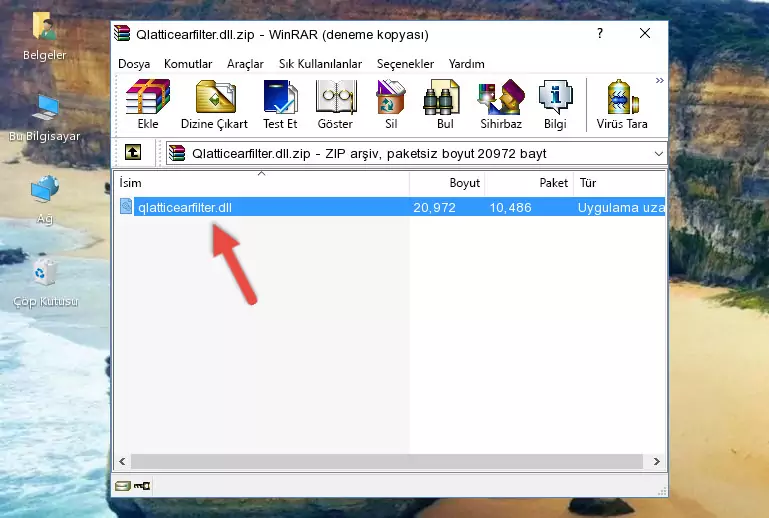Click the 10,486 packed size value
769x518 pixels.
[511, 207]
